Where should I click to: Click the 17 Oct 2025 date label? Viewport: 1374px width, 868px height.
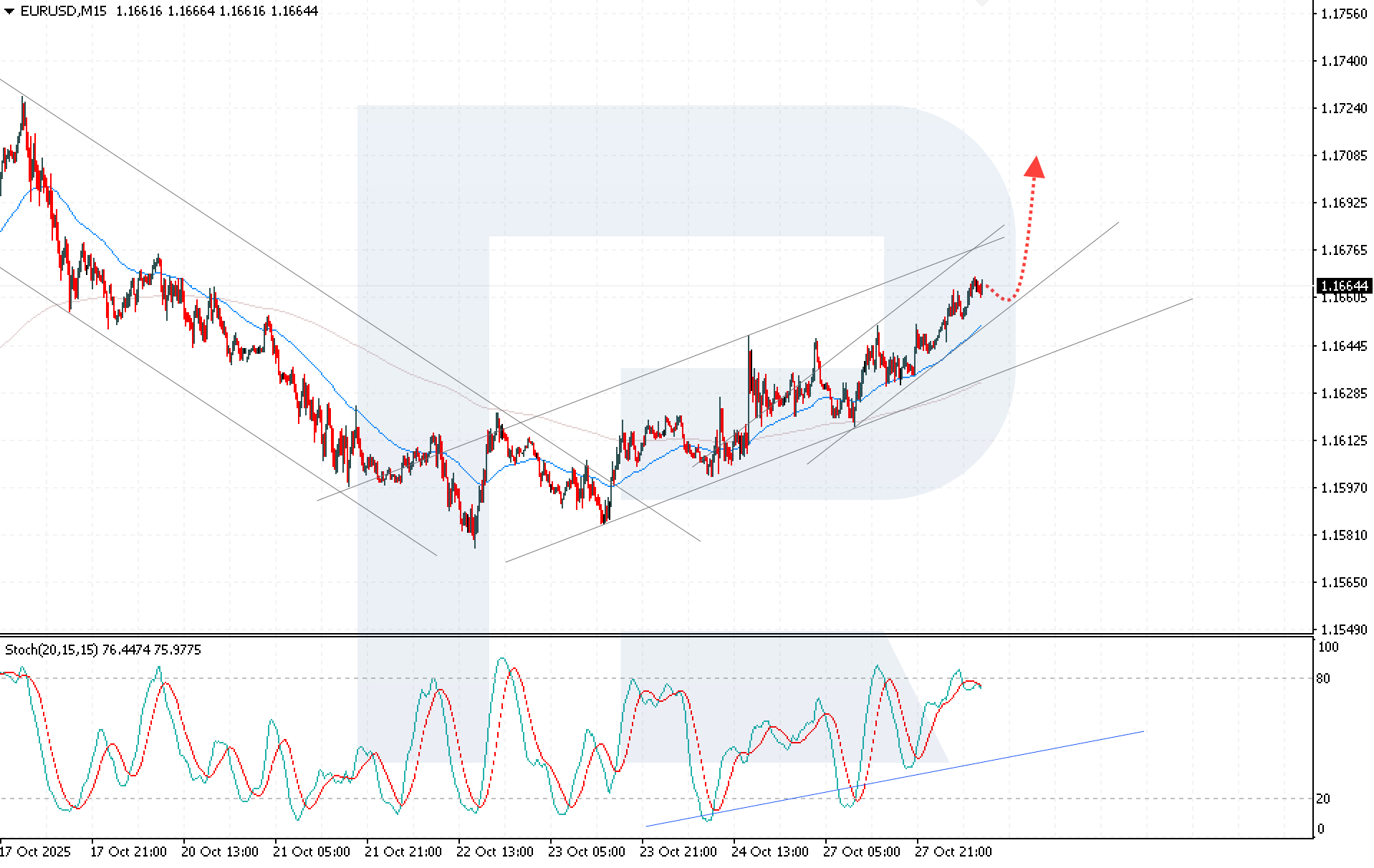tap(35, 852)
